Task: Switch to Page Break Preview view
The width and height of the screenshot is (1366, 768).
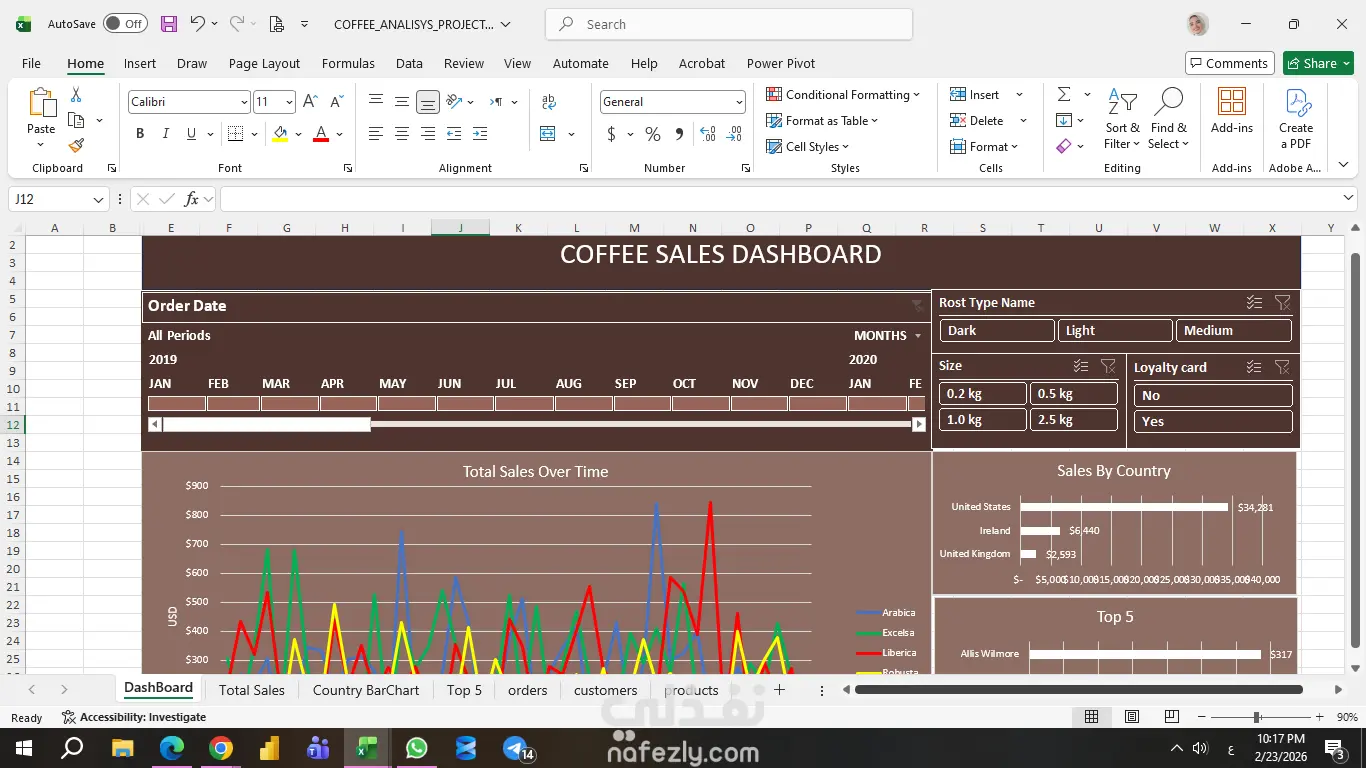Action: 1172,717
